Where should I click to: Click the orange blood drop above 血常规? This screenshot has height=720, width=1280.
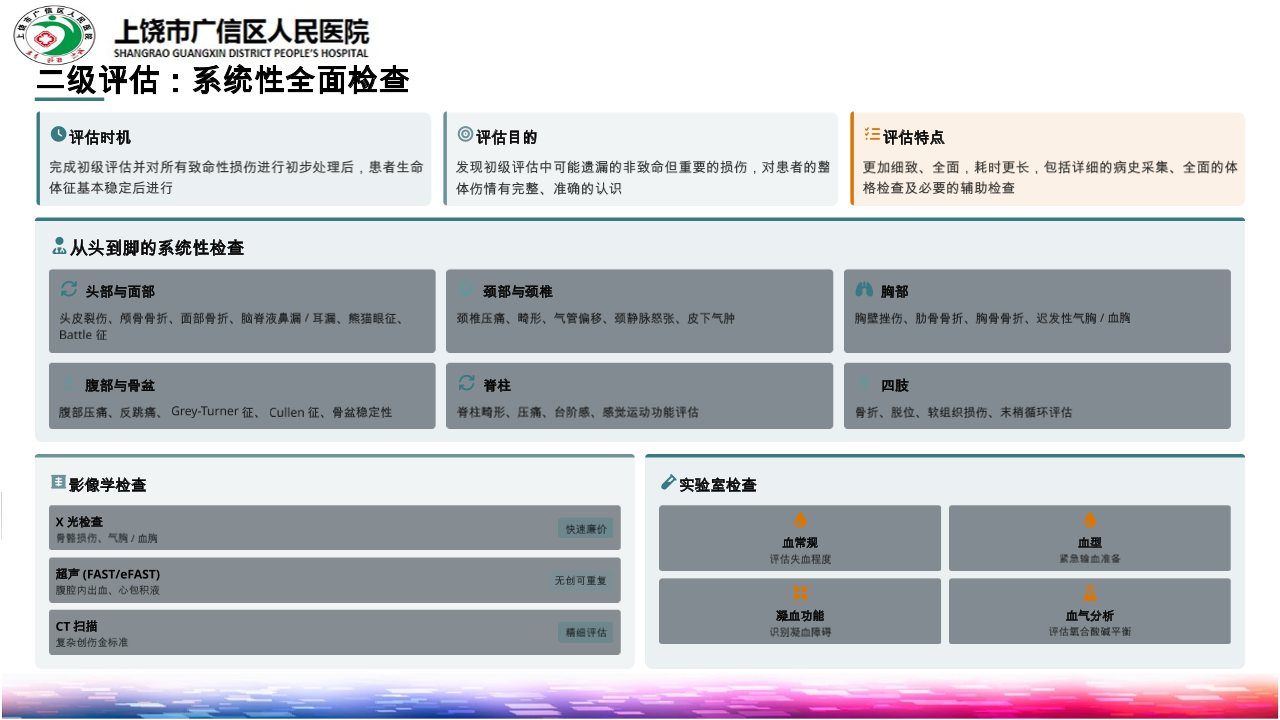pyautogui.click(x=800, y=520)
